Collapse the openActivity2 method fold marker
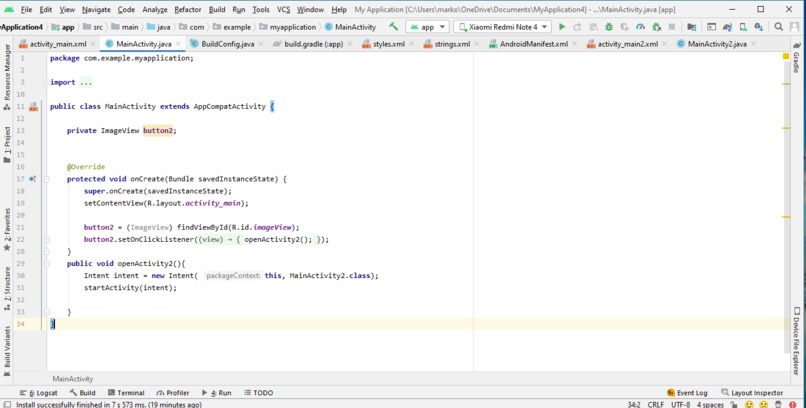The width and height of the screenshot is (806, 408). click(x=46, y=264)
